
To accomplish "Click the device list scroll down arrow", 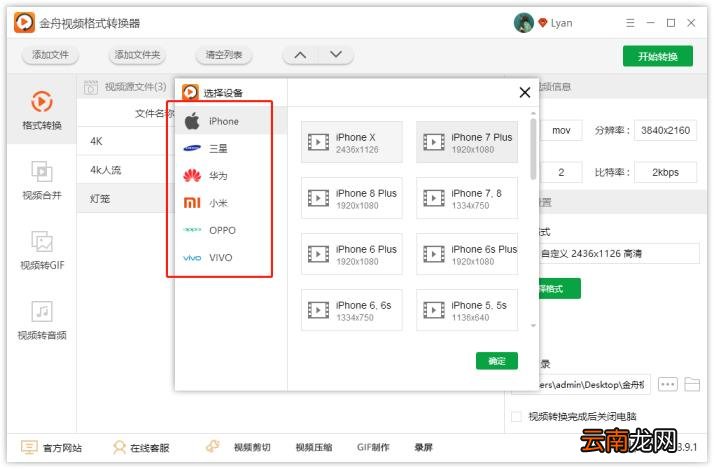I will click(533, 326).
